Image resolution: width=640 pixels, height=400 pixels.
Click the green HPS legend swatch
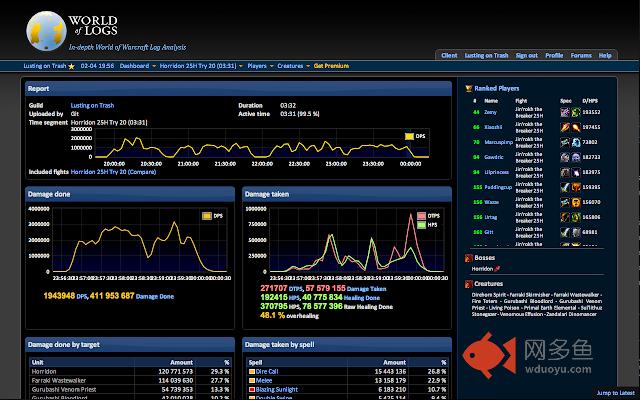[422, 225]
